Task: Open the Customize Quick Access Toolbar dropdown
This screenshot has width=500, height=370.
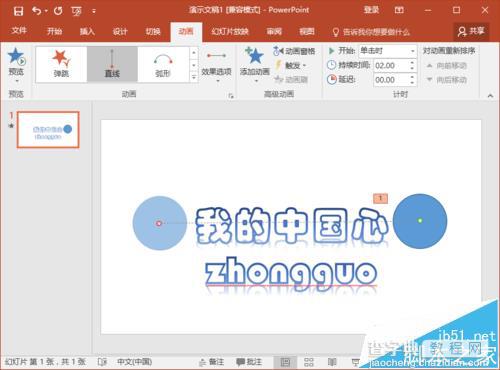Action: tap(94, 11)
